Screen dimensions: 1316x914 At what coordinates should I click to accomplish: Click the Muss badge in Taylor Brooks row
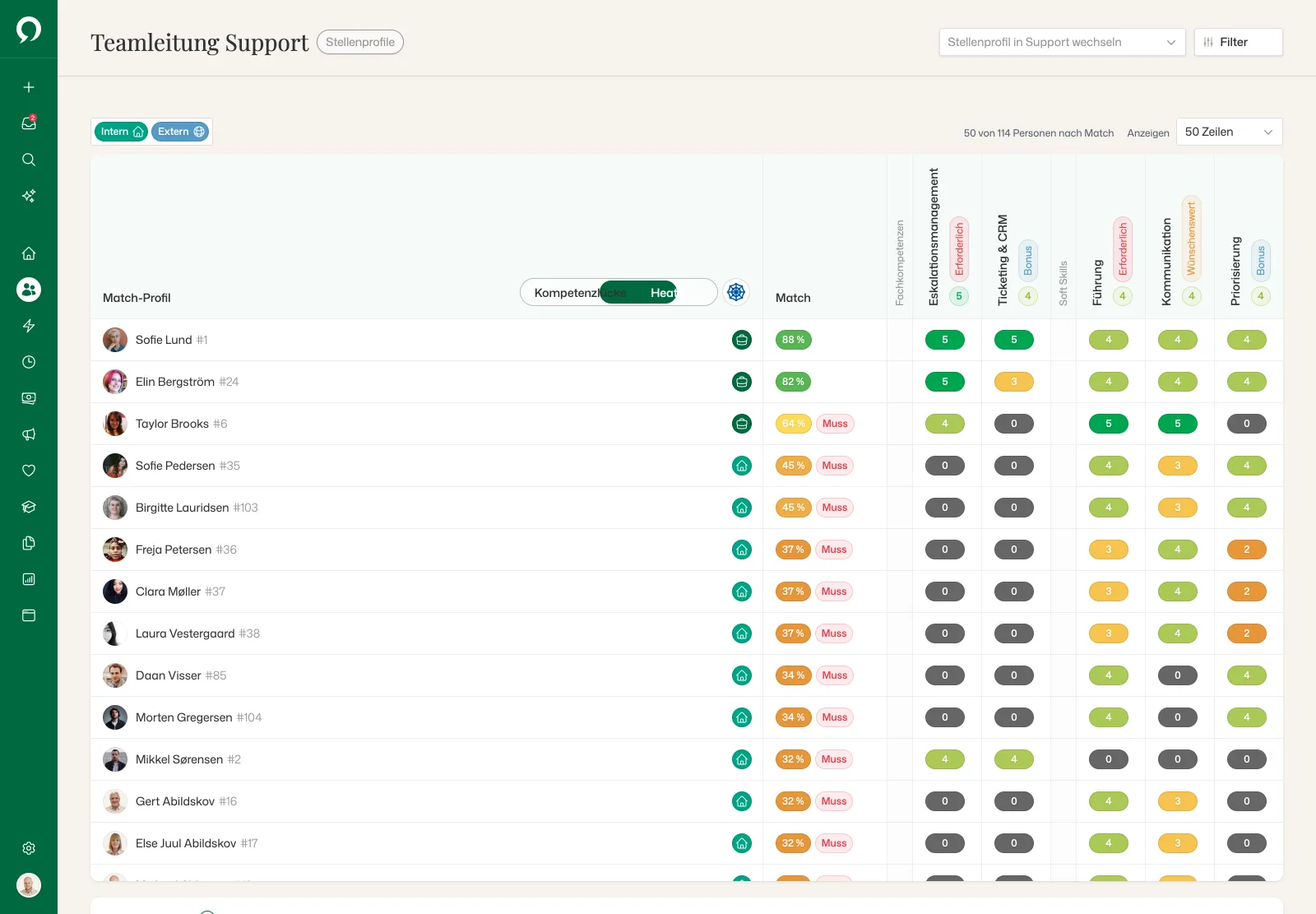[835, 424]
